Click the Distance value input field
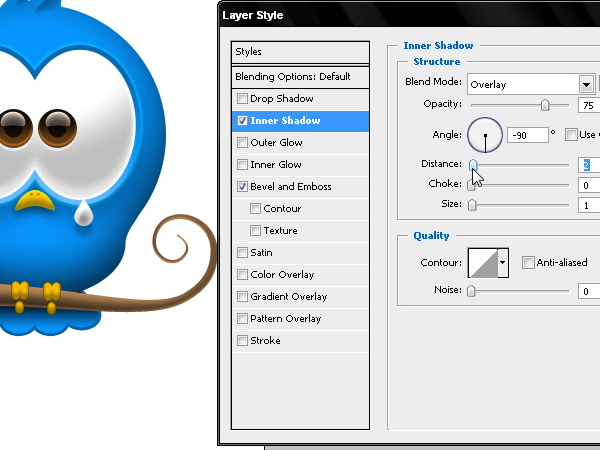 click(589, 165)
